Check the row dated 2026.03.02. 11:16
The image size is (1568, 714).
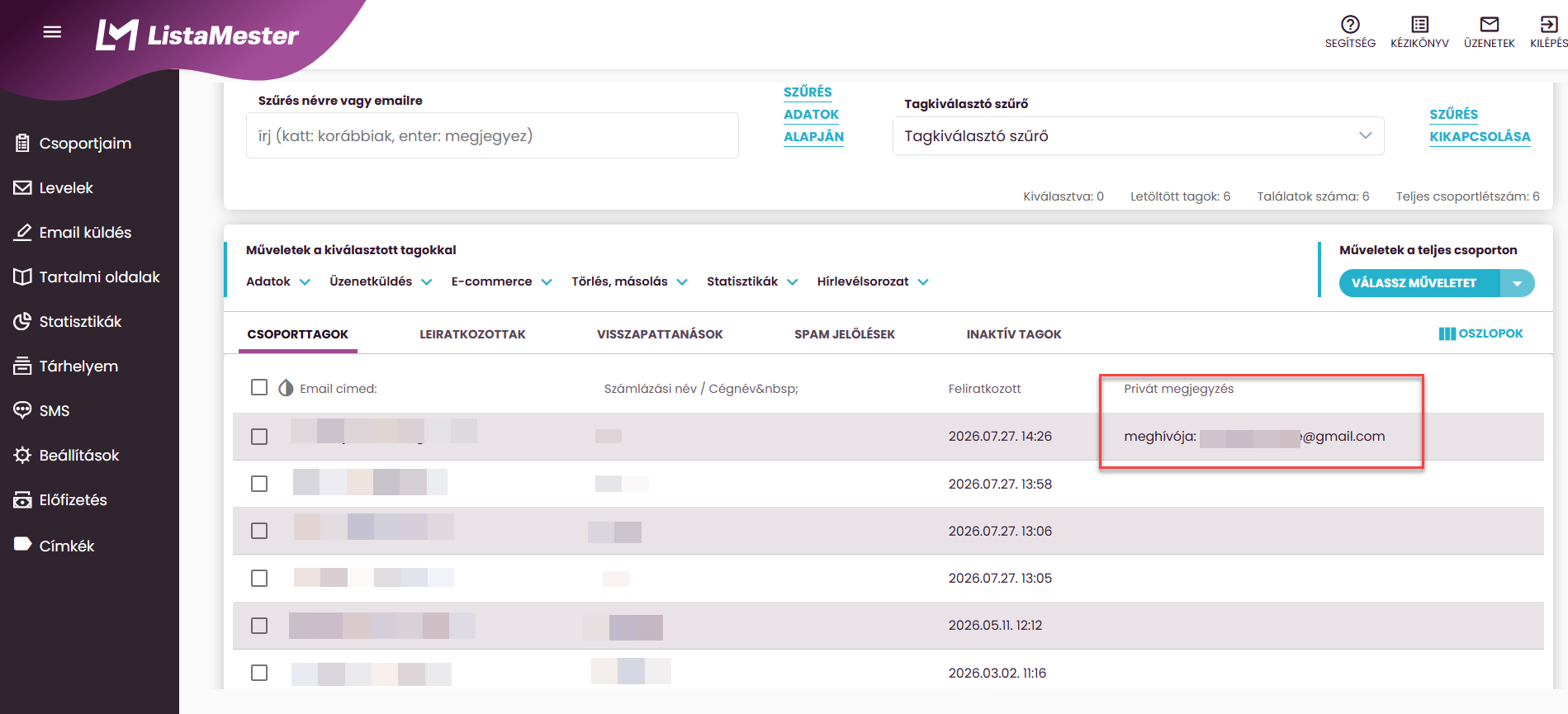pos(259,673)
